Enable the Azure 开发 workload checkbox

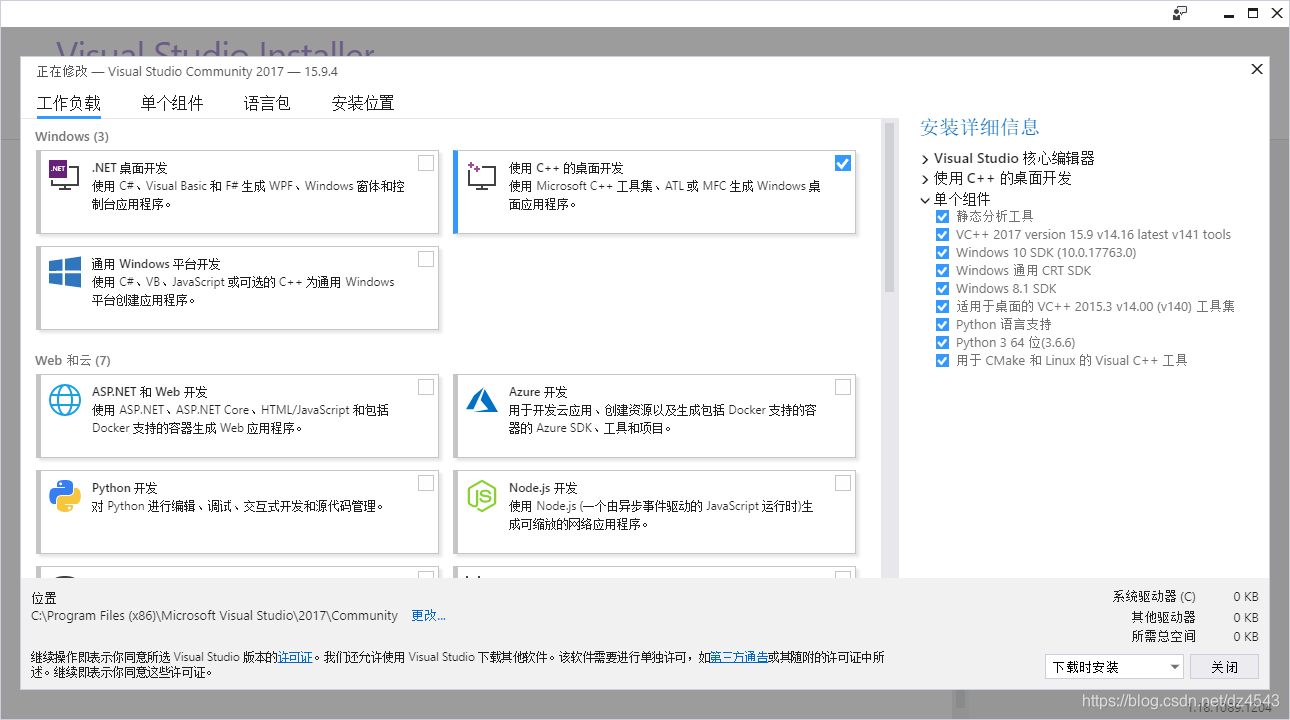pos(843,387)
